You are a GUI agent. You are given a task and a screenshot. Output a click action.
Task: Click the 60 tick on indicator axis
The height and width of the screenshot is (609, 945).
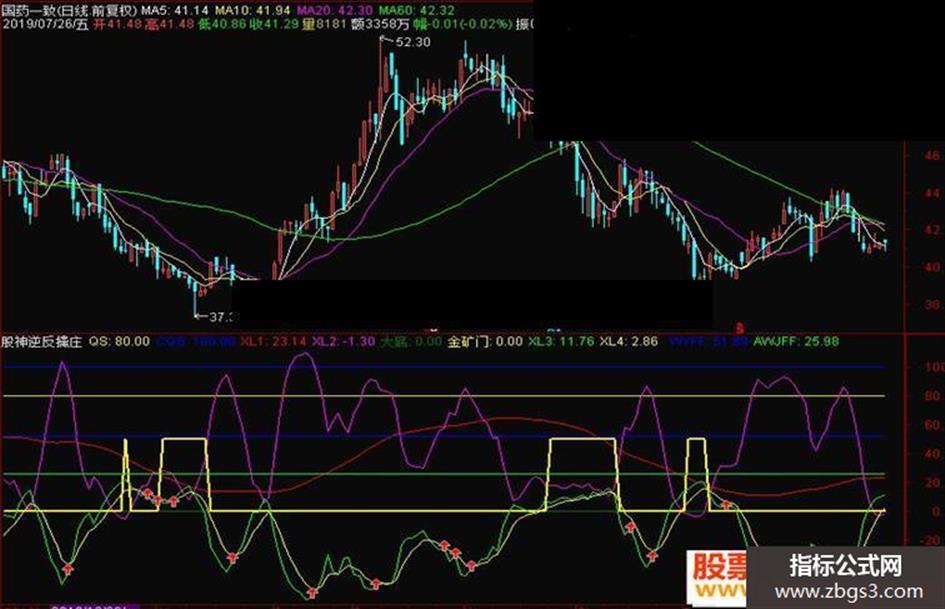coord(931,424)
